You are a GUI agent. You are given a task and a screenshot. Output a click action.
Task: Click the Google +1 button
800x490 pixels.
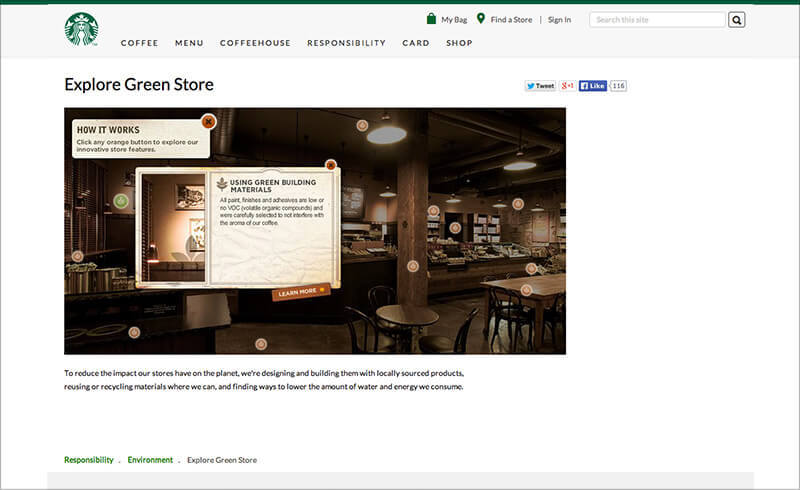(567, 86)
